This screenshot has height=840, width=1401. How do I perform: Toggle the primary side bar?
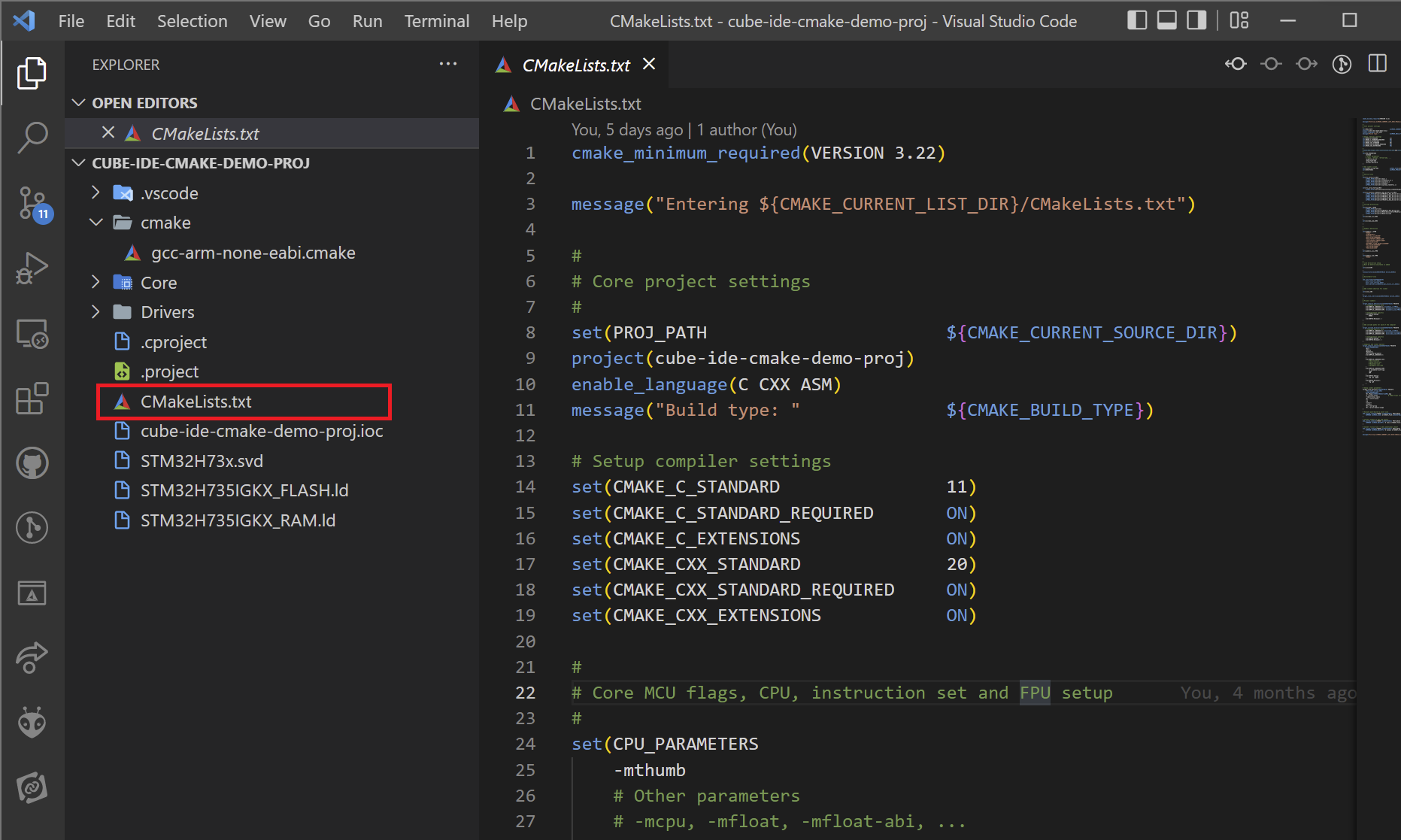pyautogui.click(x=1137, y=20)
